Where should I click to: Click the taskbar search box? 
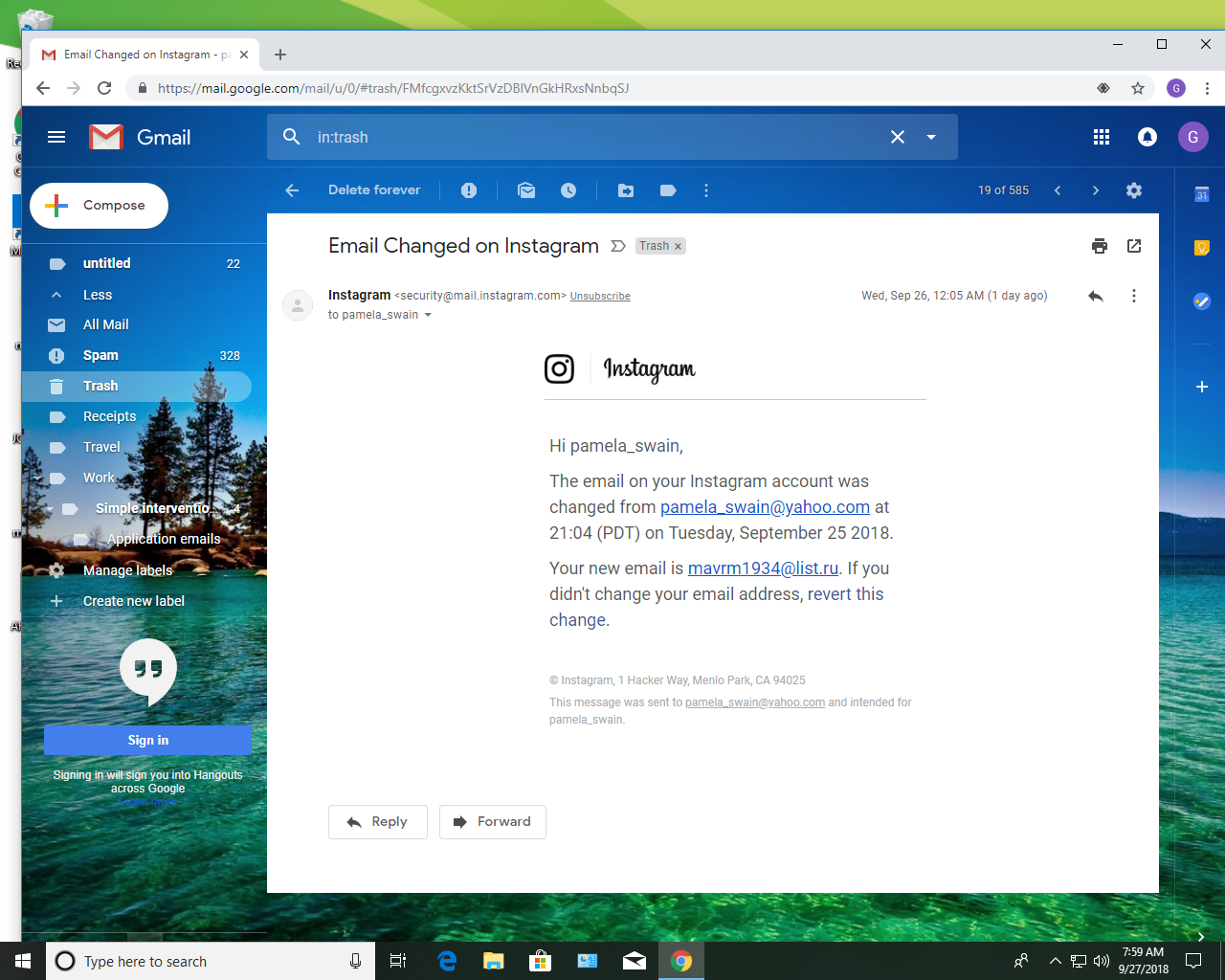(x=211, y=961)
